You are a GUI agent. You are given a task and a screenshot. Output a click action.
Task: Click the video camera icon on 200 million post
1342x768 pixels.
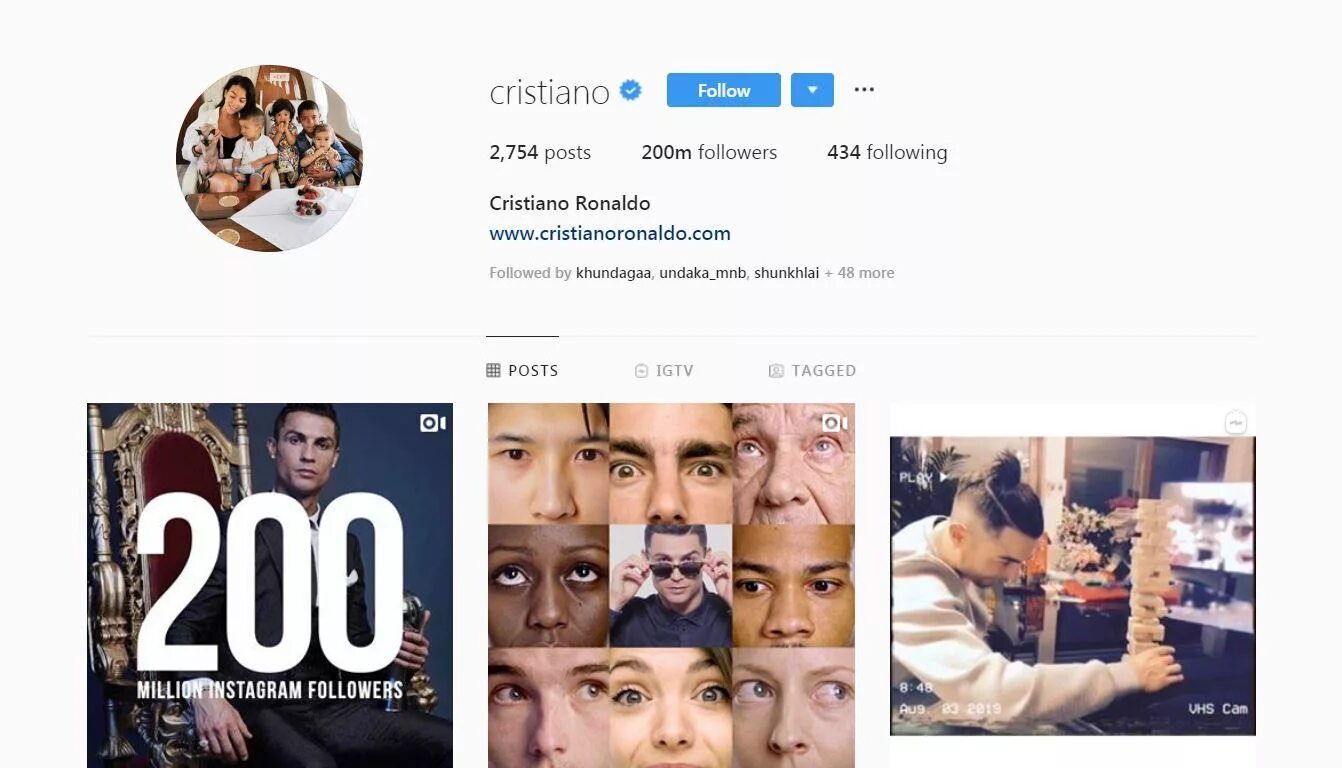tap(432, 423)
